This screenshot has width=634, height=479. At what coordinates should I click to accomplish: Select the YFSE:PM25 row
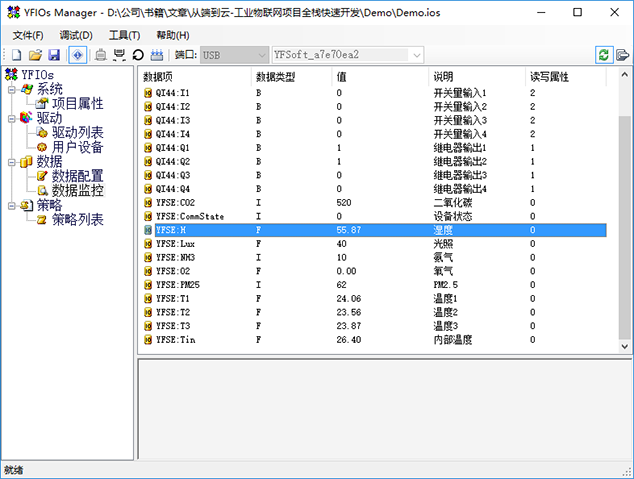click(x=375, y=285)
